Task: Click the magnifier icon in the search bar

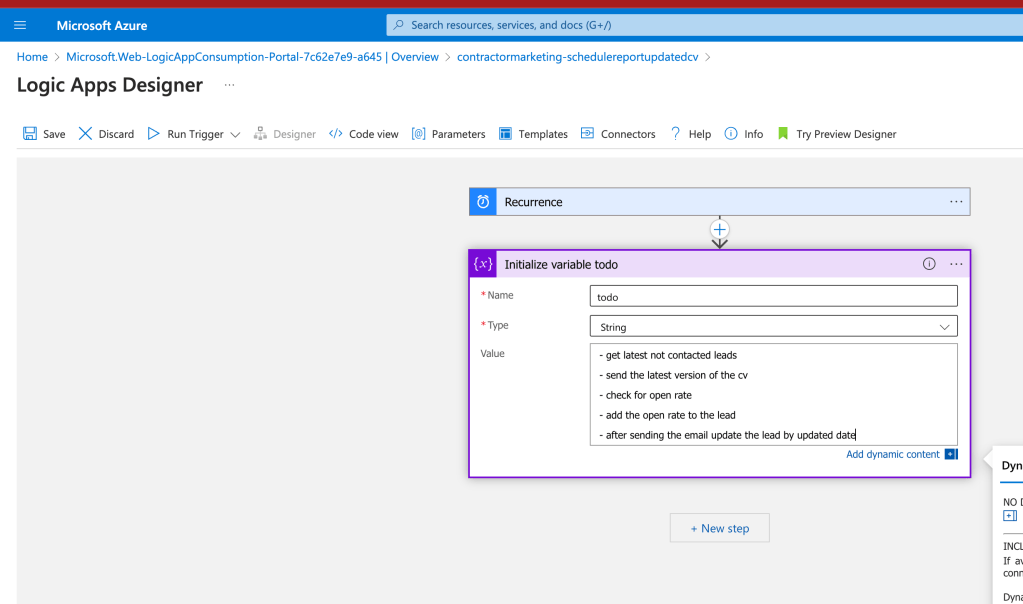Action: click(399, 25)
